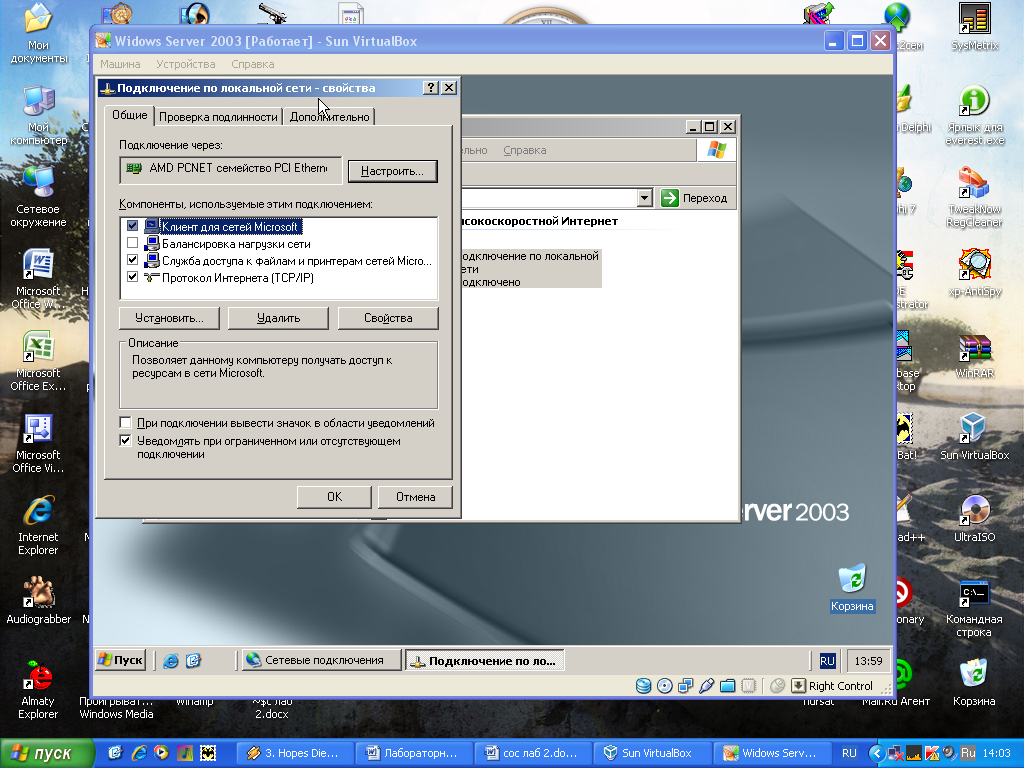Open Справка menu in Network Connections window

point(524,150)
